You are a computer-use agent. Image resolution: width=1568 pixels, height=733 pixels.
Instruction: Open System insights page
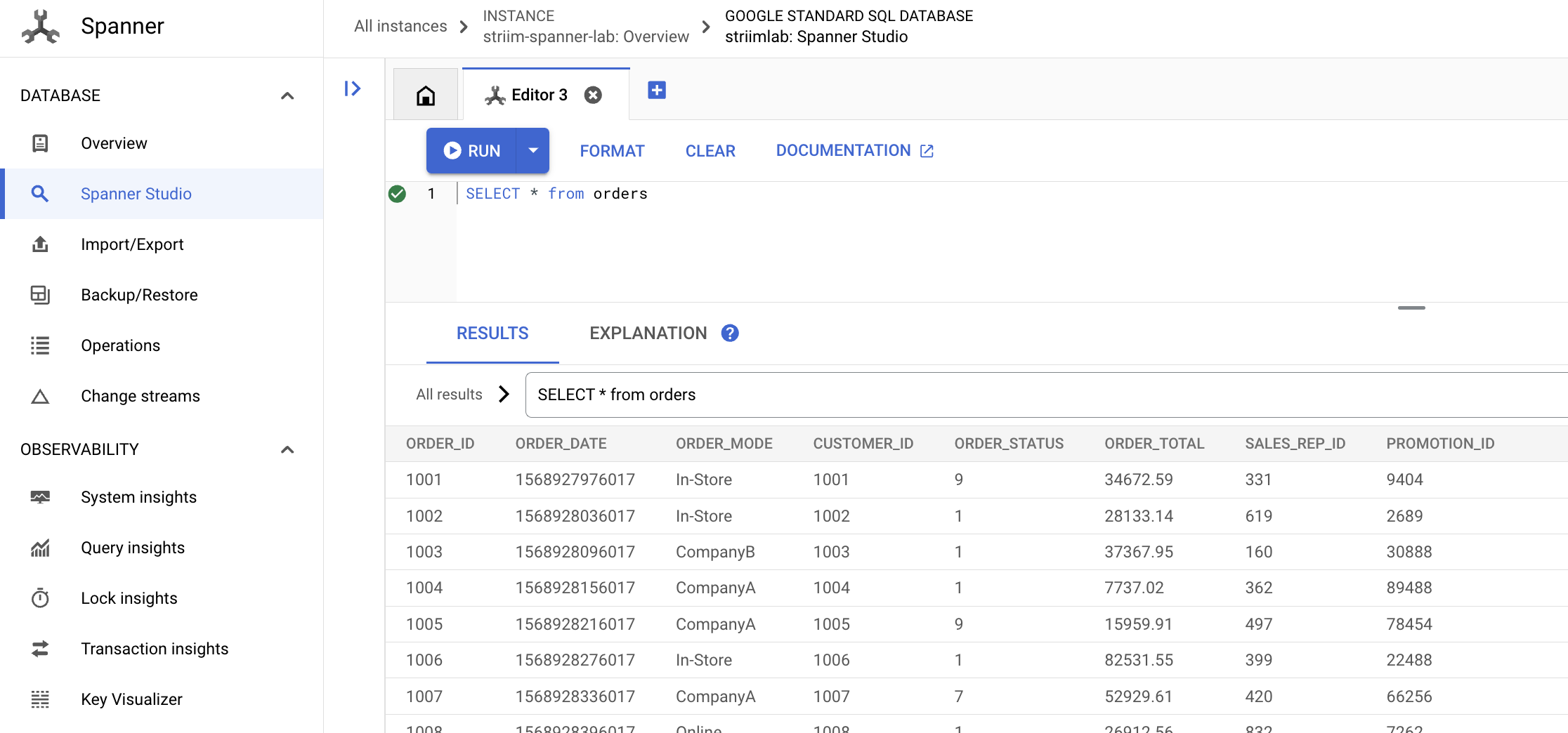(162, 497)
